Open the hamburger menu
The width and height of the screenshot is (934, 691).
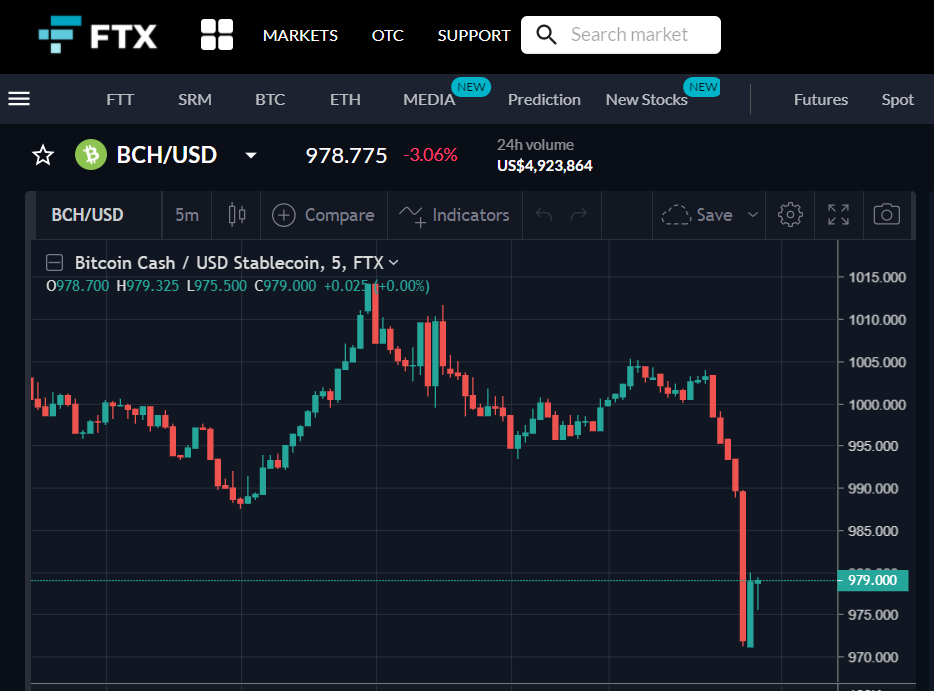tap(19, 99)
